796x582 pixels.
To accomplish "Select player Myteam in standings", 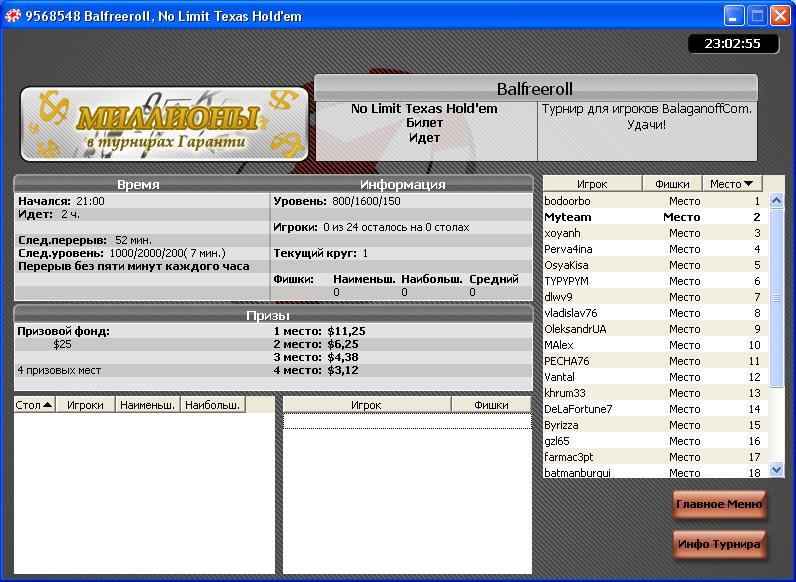I will [x=655, y=217].
